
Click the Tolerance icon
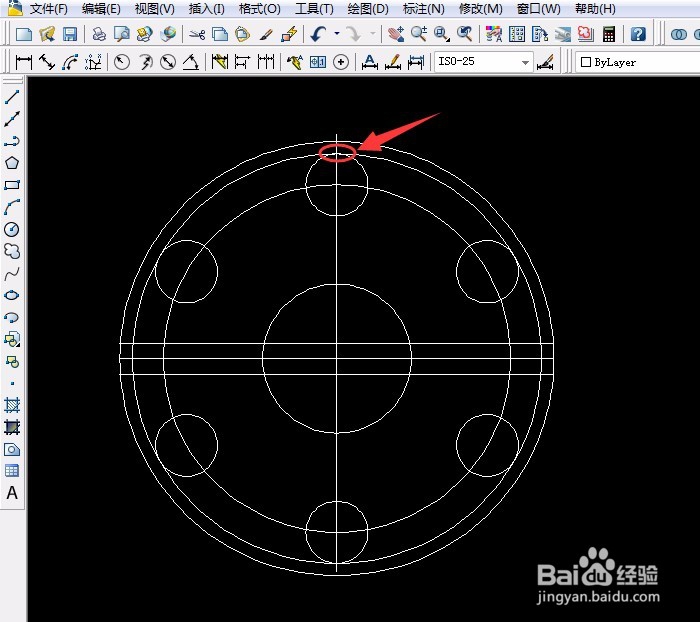(x=318, y=62)
